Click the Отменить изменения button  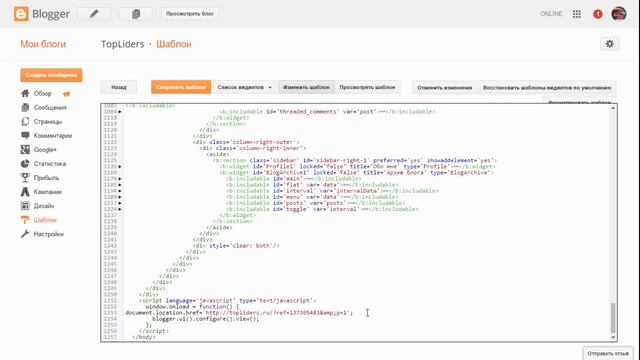(x=444, y=88)
